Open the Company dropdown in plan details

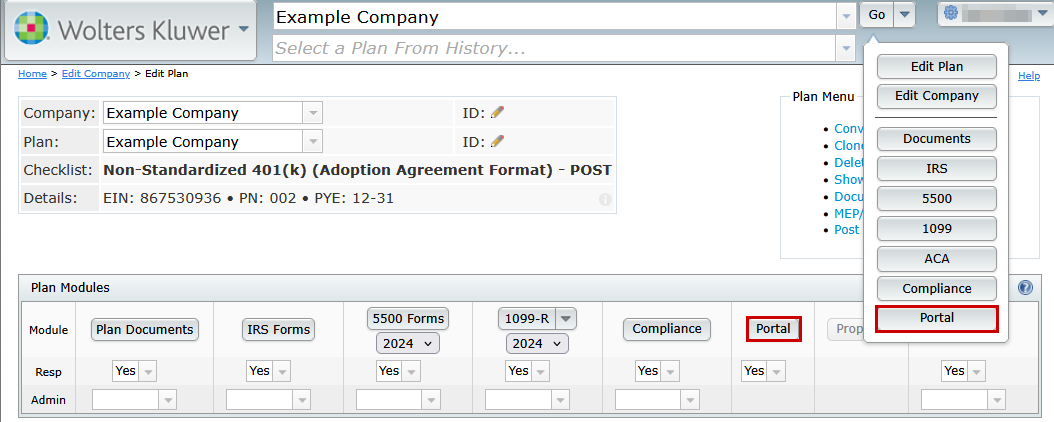(x=312, y=113)
